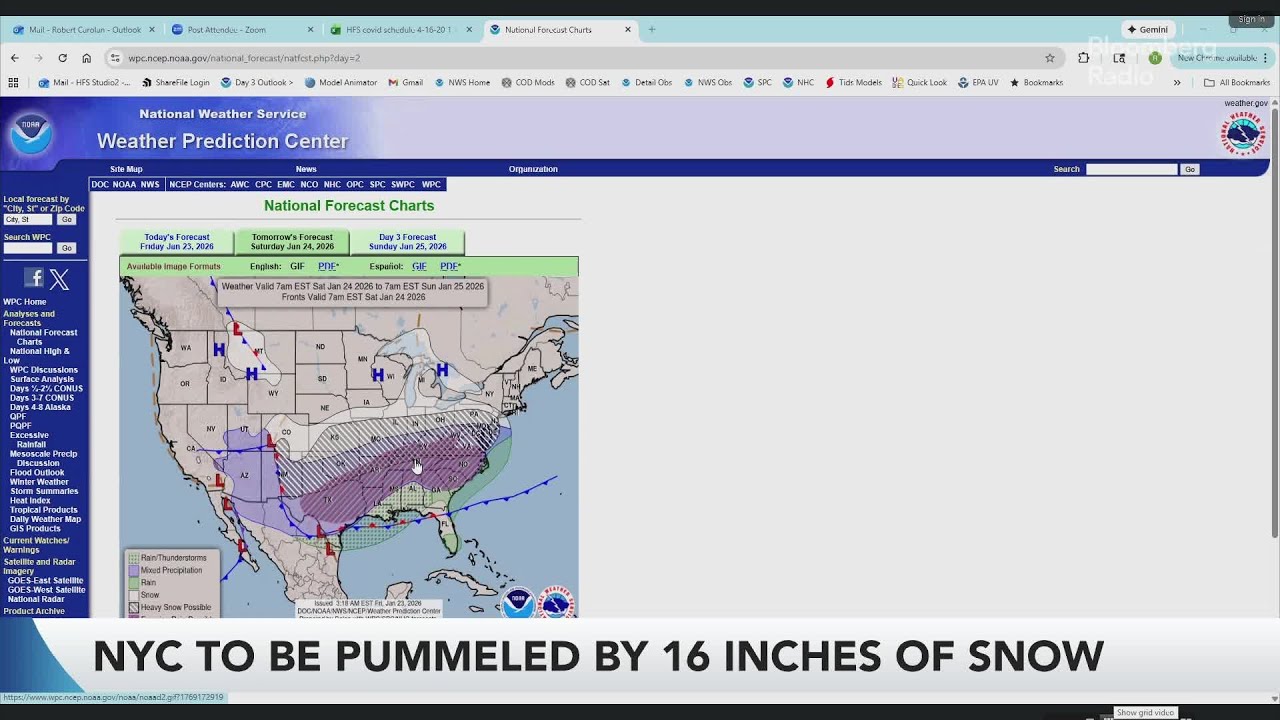Open the EPA UV bookmark
The image size is (1280, 720).
[978, 83]
